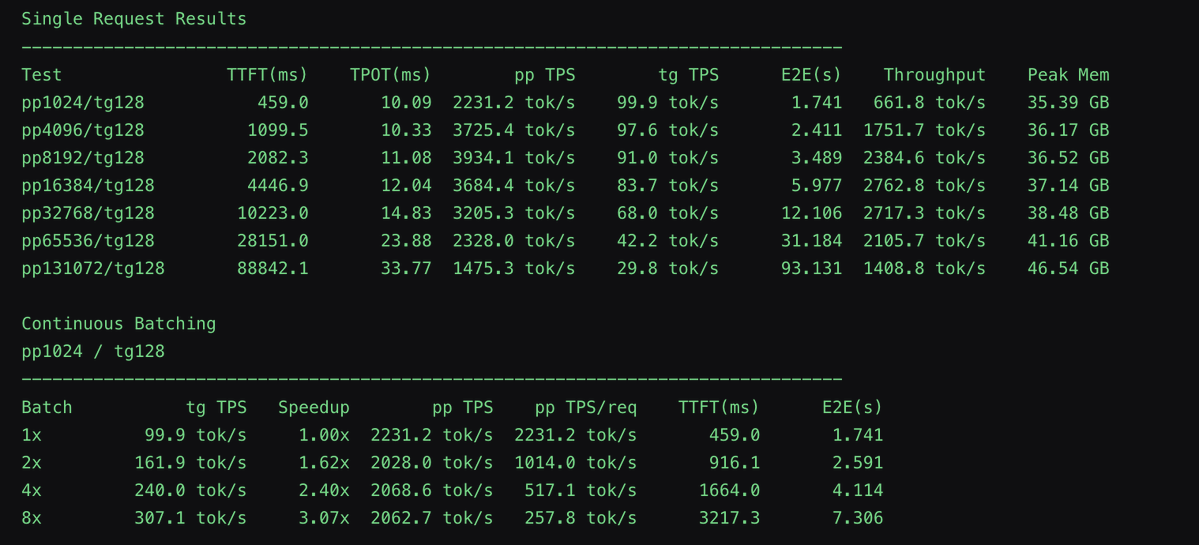Click the pp TPS value '3725.4 tok/s'
The image size is (1199, 545).
click(x=514, y=130)
